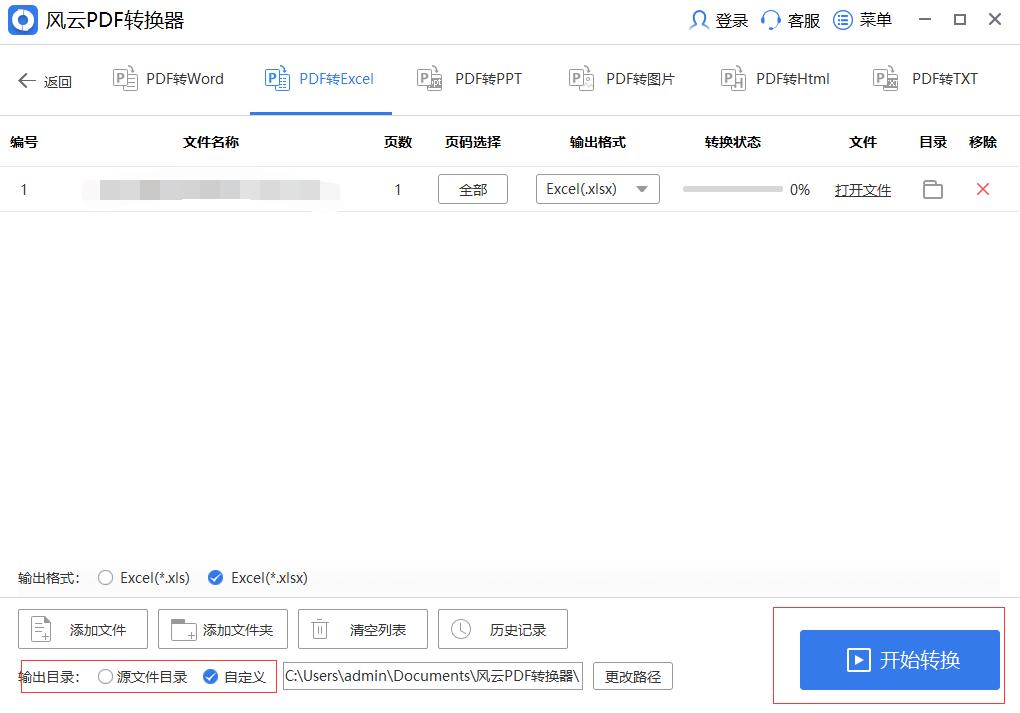
Task: Open the PDF转Html conversion mode
Action: coord(774,78)
